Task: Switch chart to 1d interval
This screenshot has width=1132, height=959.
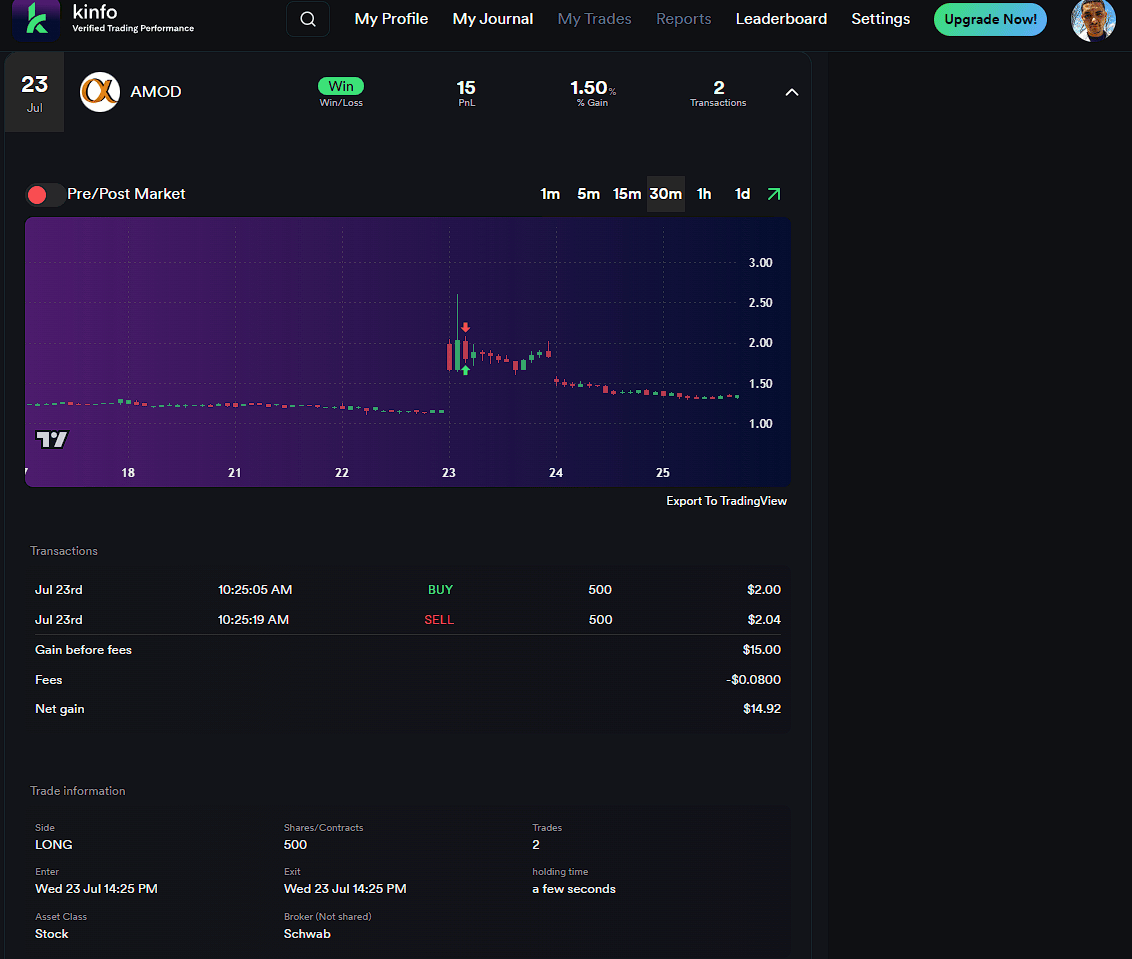Action: 742,194
